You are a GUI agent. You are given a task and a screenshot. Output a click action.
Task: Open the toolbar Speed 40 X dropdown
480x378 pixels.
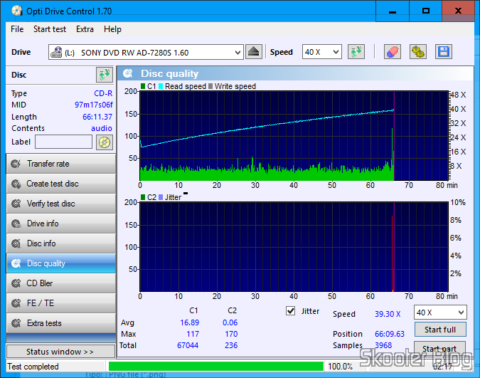tap(322, 52)
